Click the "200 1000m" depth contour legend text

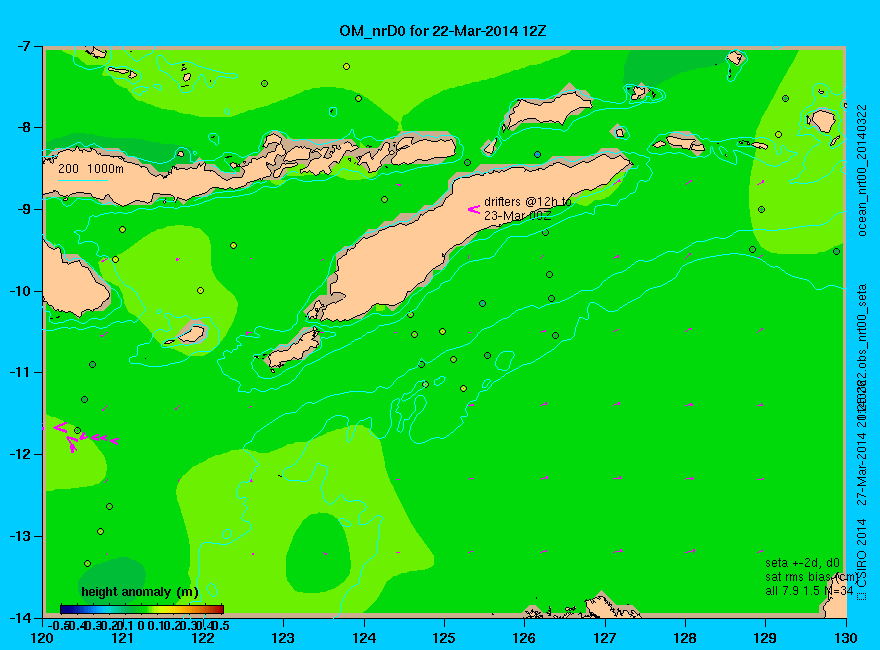[x=91, y=168]
